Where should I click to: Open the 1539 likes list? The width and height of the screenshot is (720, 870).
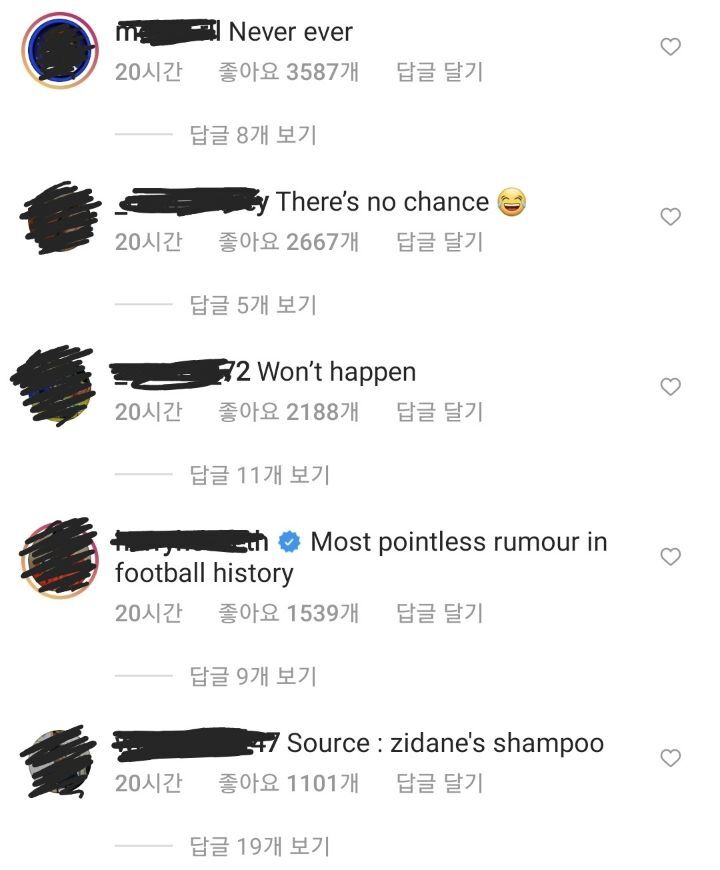pyautogui.click(x=288, y=613)
